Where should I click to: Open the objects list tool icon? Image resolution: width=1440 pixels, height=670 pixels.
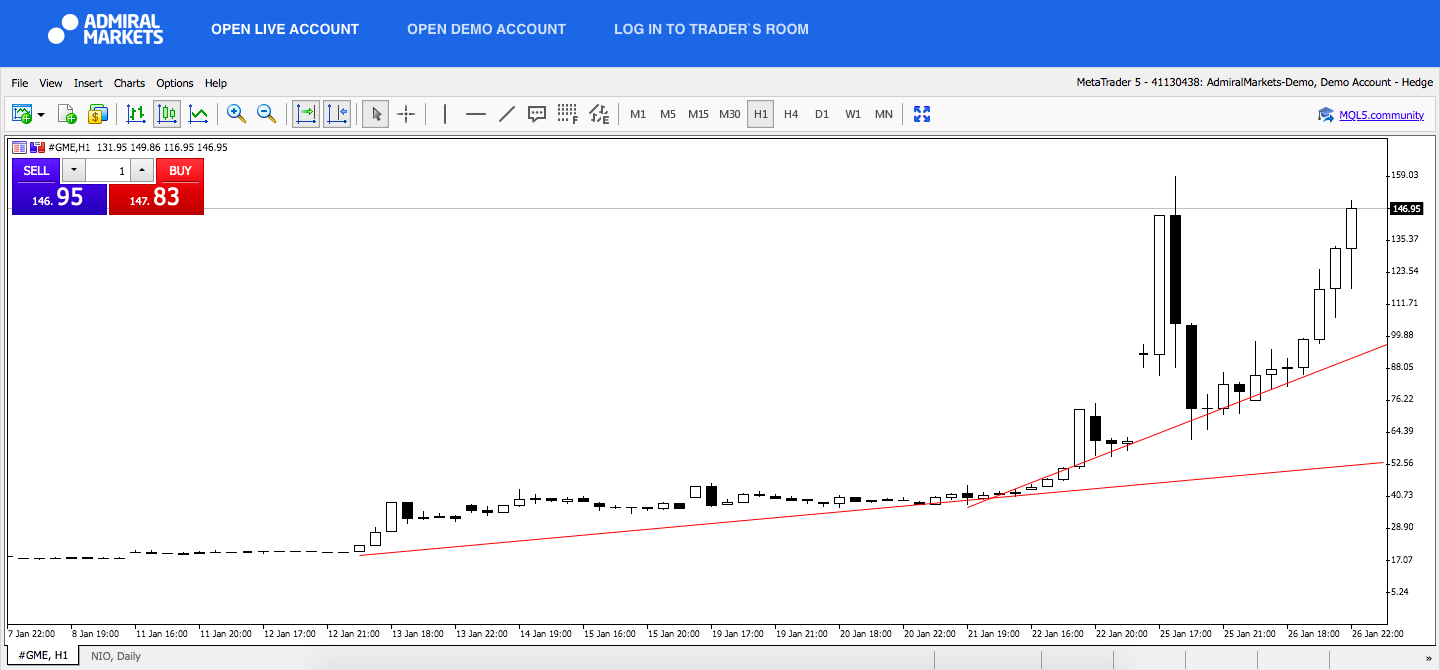[x=599, y=114]
